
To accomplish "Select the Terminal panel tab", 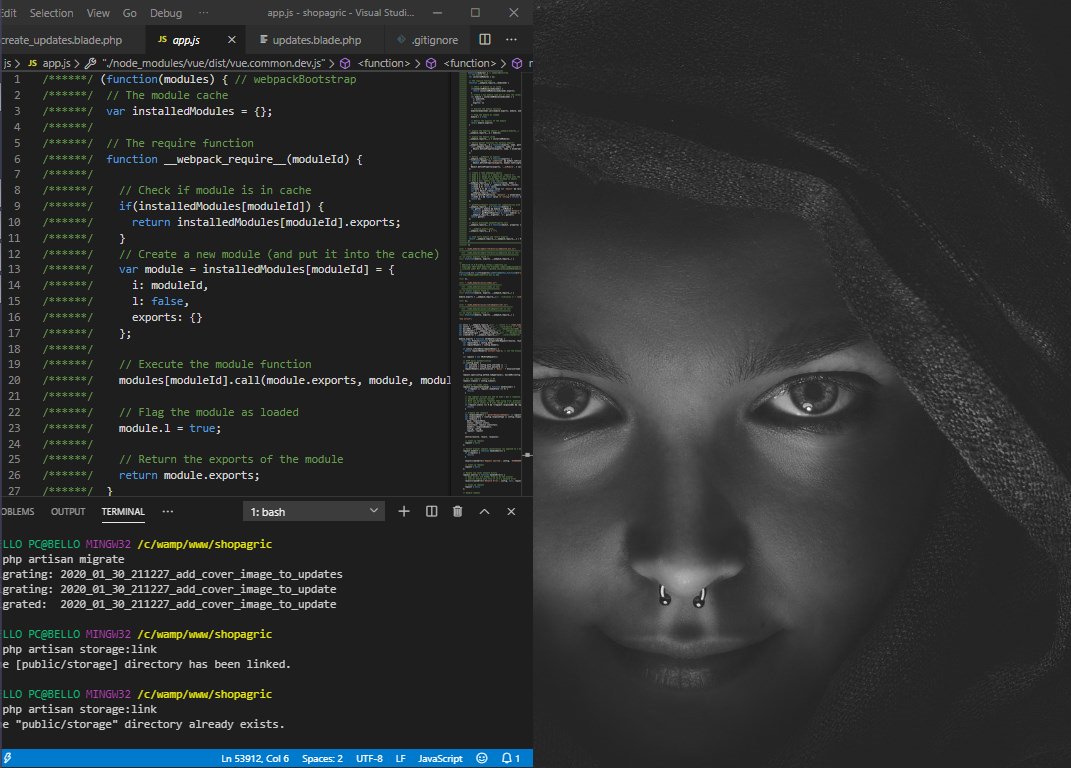I will (123, 512).
